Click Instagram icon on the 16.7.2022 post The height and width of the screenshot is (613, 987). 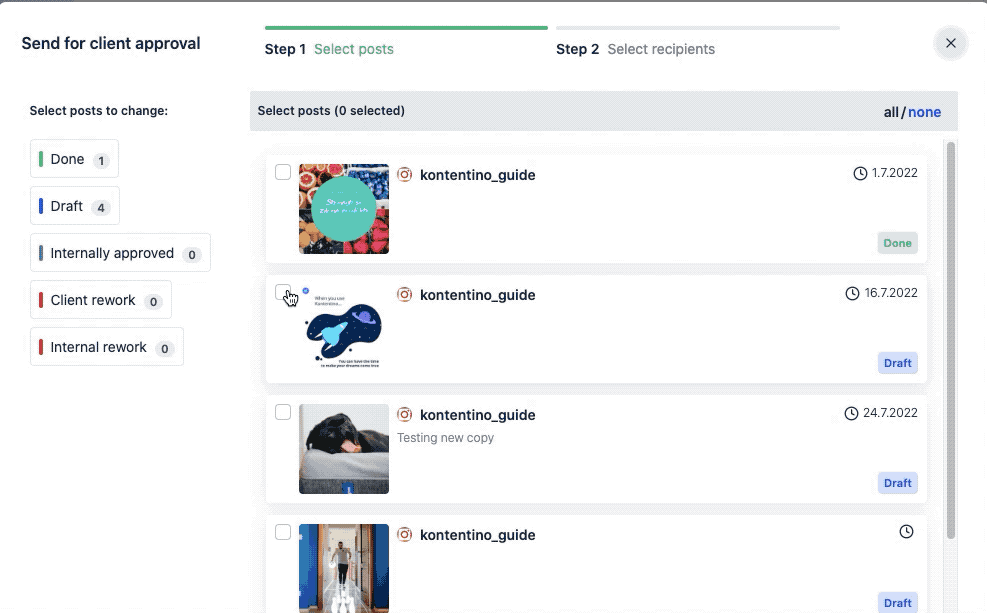[405, 294]
